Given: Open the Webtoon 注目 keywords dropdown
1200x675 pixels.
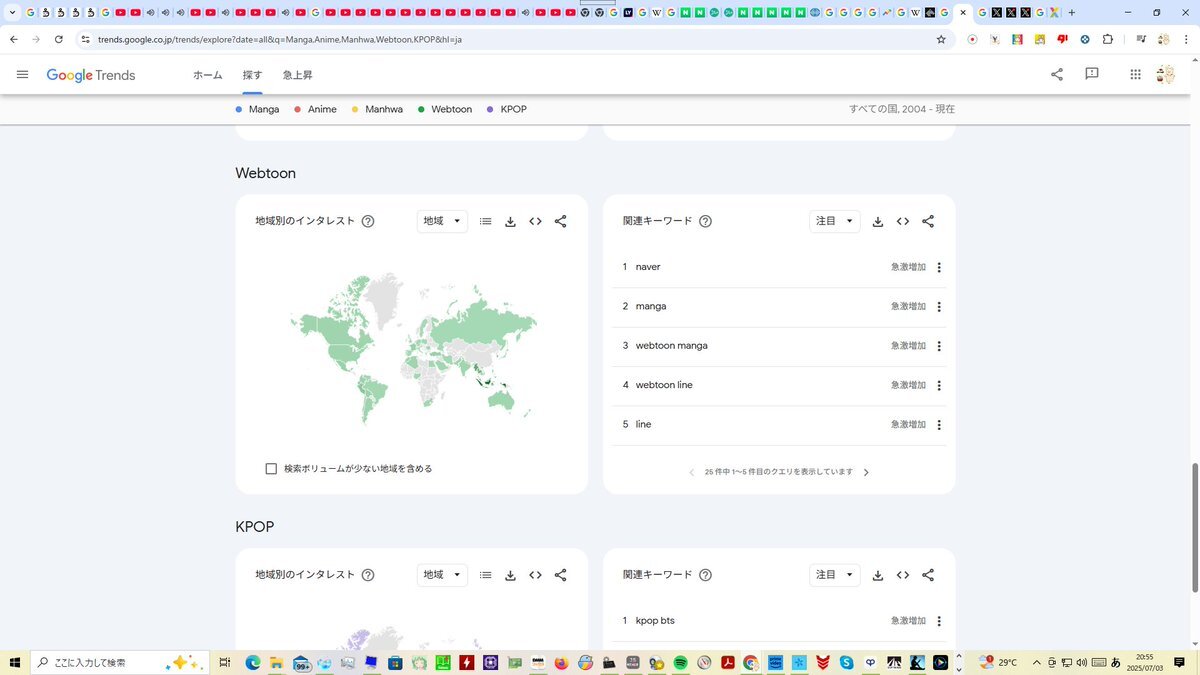Looking at the screenshot, I should 835,221.
